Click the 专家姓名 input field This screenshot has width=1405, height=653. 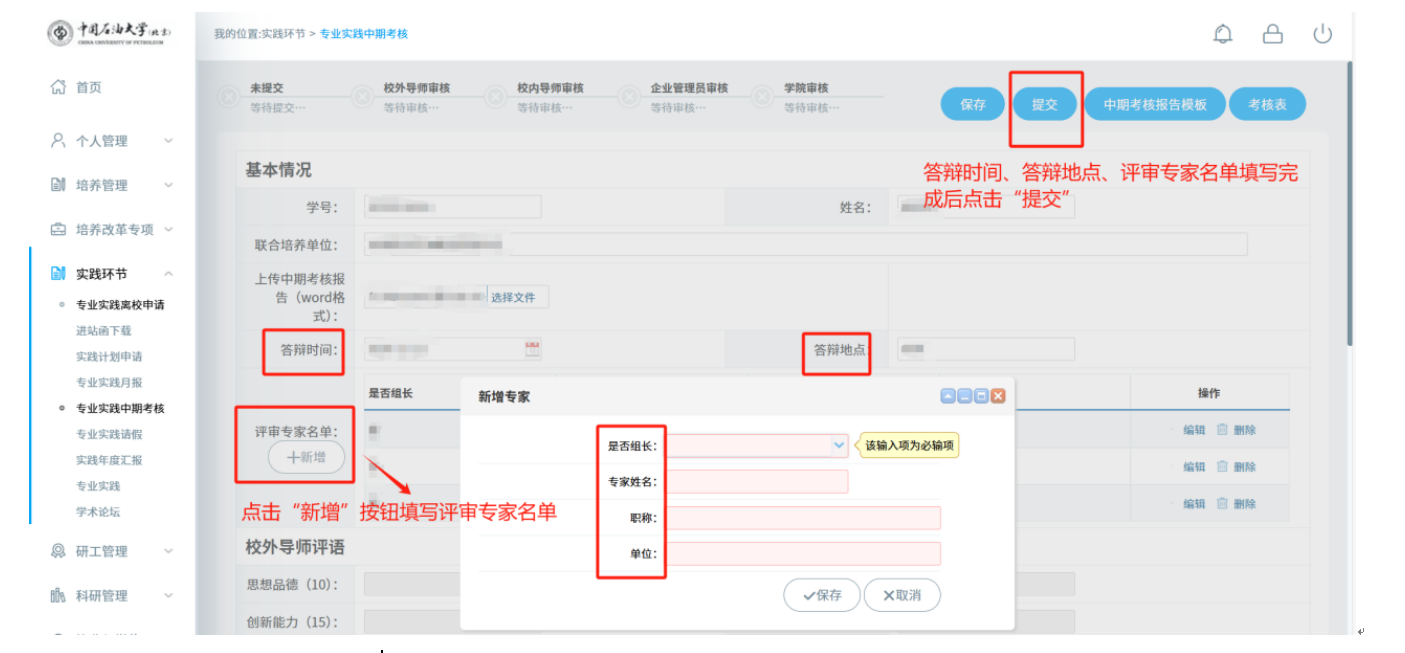point(757,482)
